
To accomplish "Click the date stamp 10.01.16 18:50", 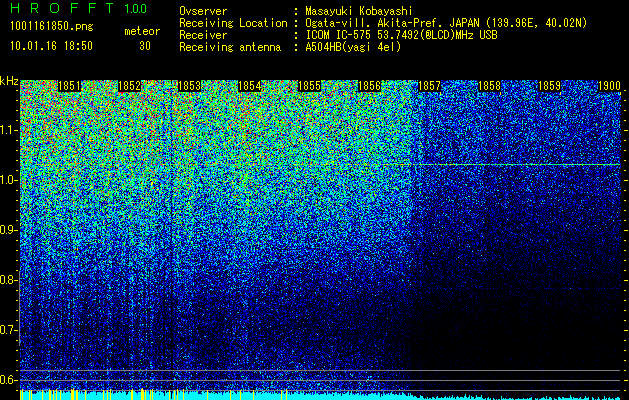I will tap(51, 46).
